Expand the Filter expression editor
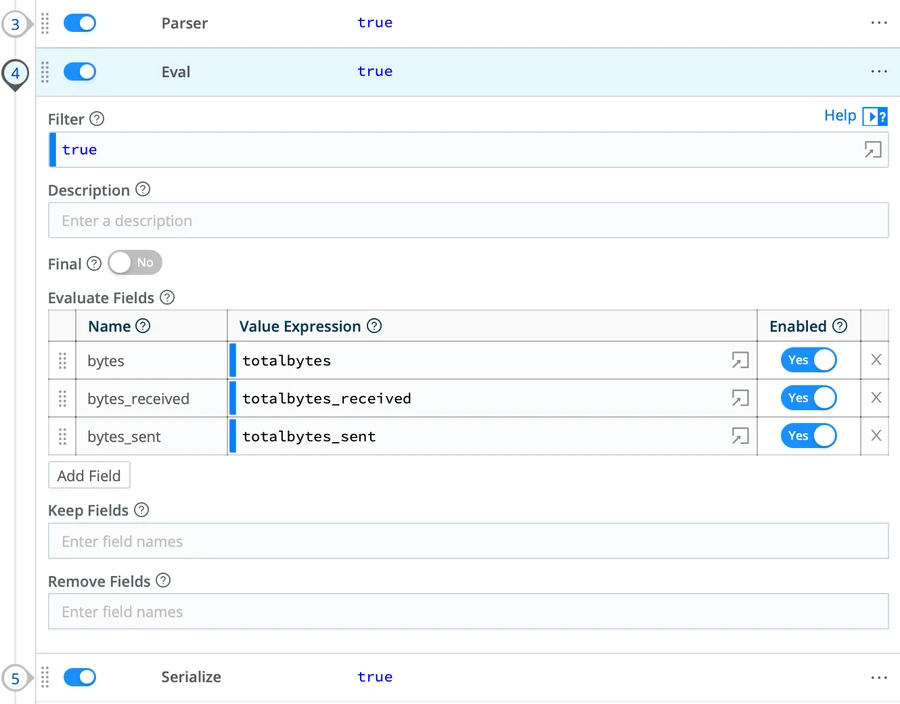Image resolution: width=900 pixels, height=704 pixels. coord(873,150)
